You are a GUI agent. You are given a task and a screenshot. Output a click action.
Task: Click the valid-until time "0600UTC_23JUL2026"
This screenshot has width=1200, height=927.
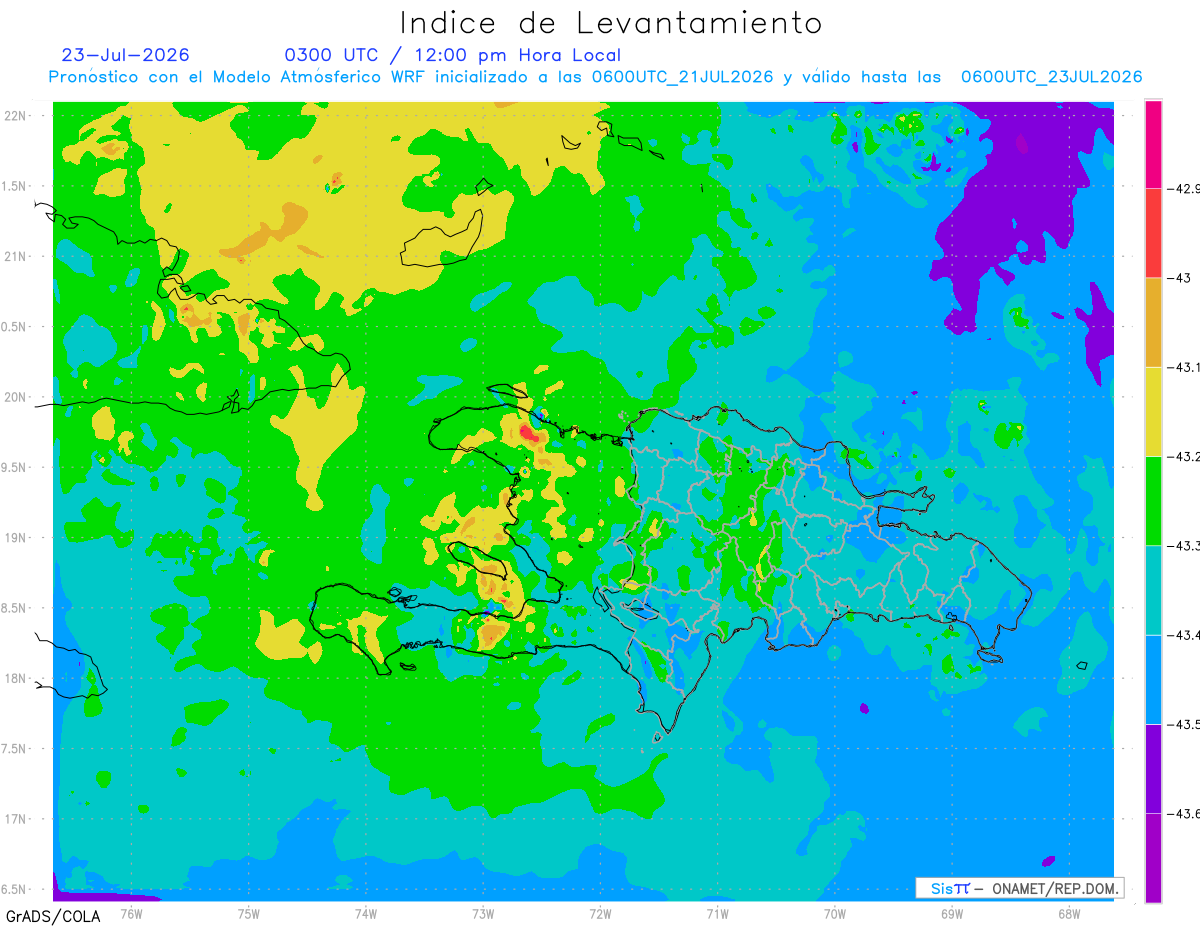1051,77
